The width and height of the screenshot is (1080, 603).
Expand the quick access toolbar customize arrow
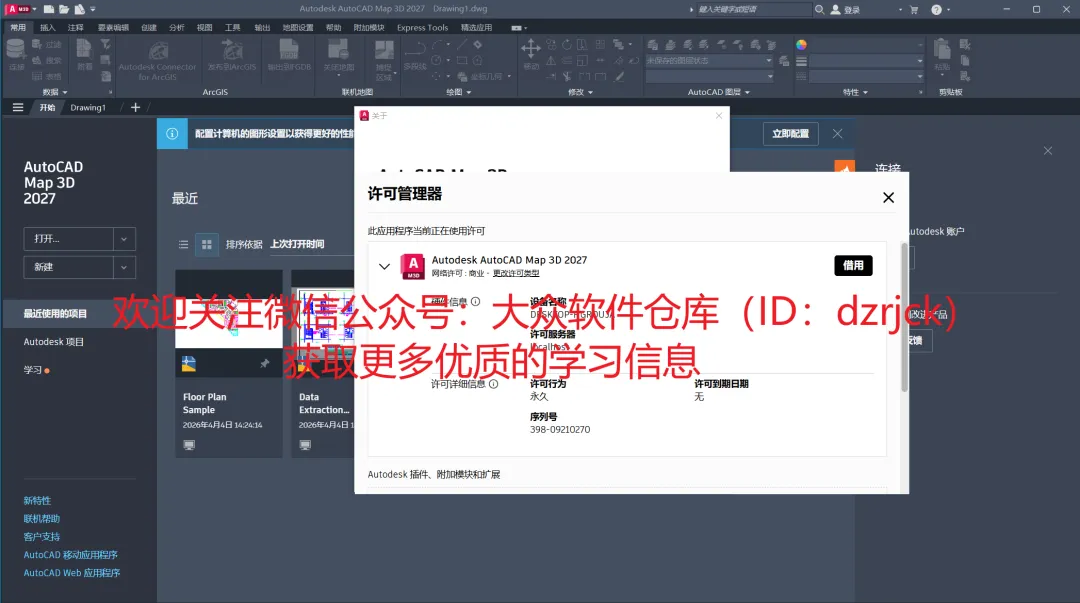pos(92,9)
